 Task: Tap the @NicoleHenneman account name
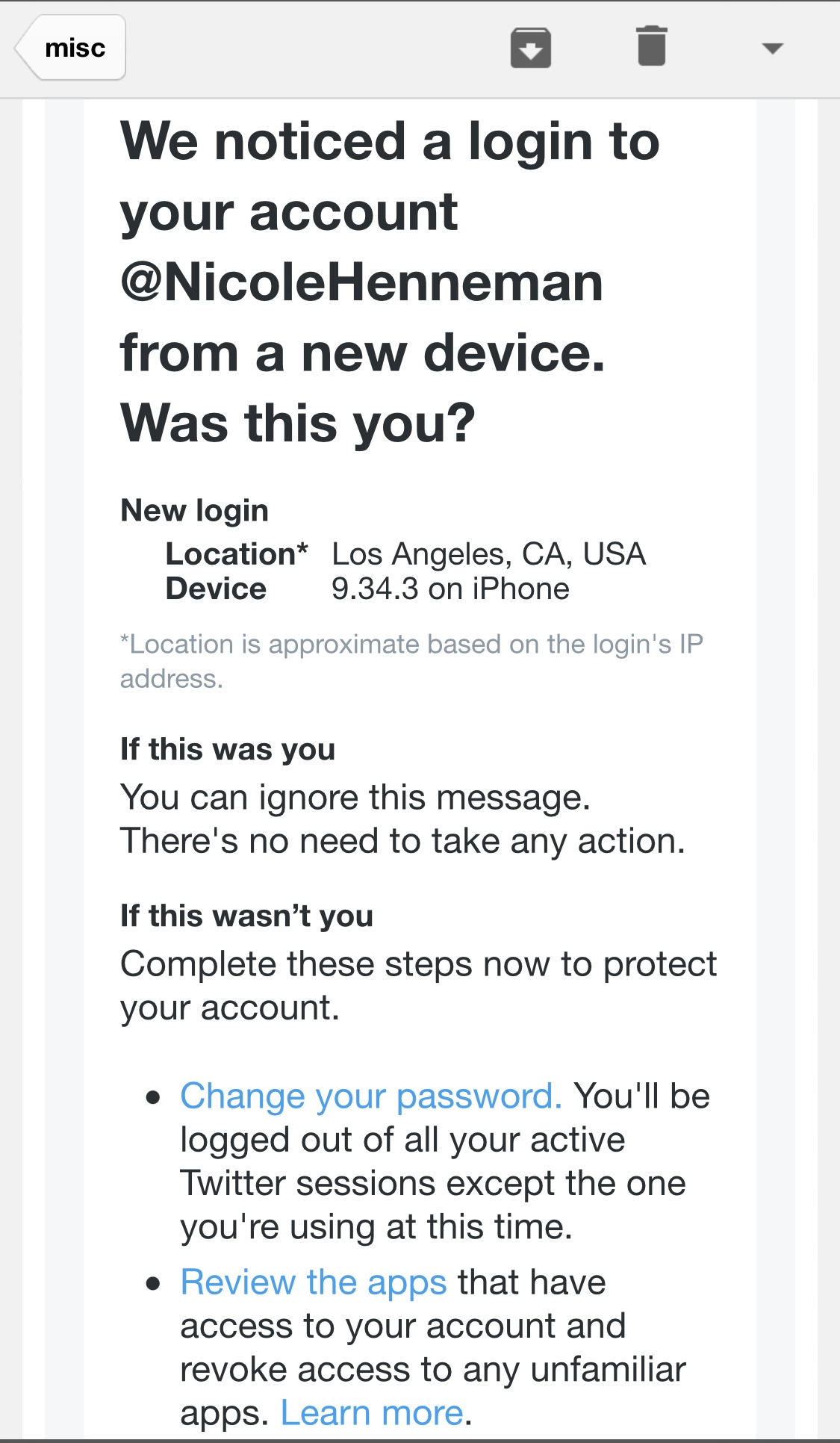click(362, 283)
